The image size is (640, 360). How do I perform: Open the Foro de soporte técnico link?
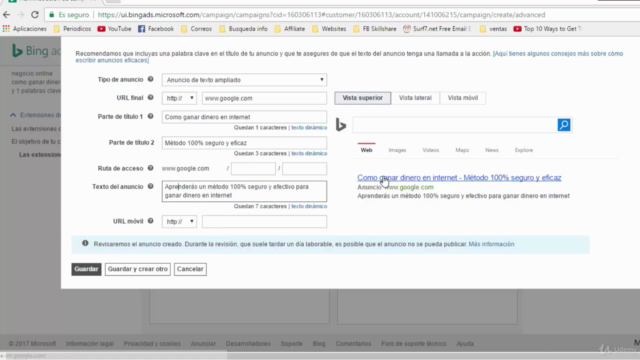[413, 344]
